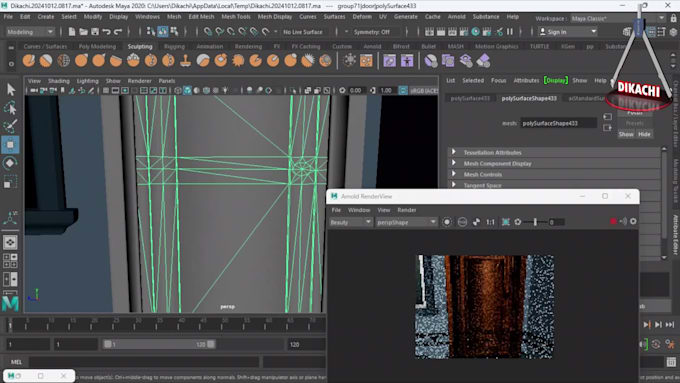Select the Relax sculpt brush on shelf
The height and width of the screenshot is (383, 680).
(63, 61)
